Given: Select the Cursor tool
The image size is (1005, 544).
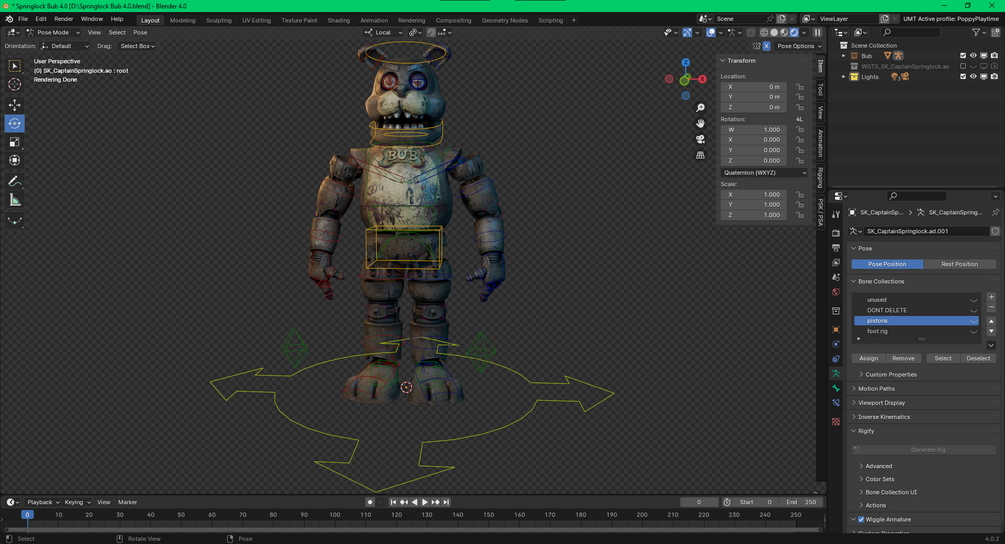Looking at the screenshot, I should 14,85.
